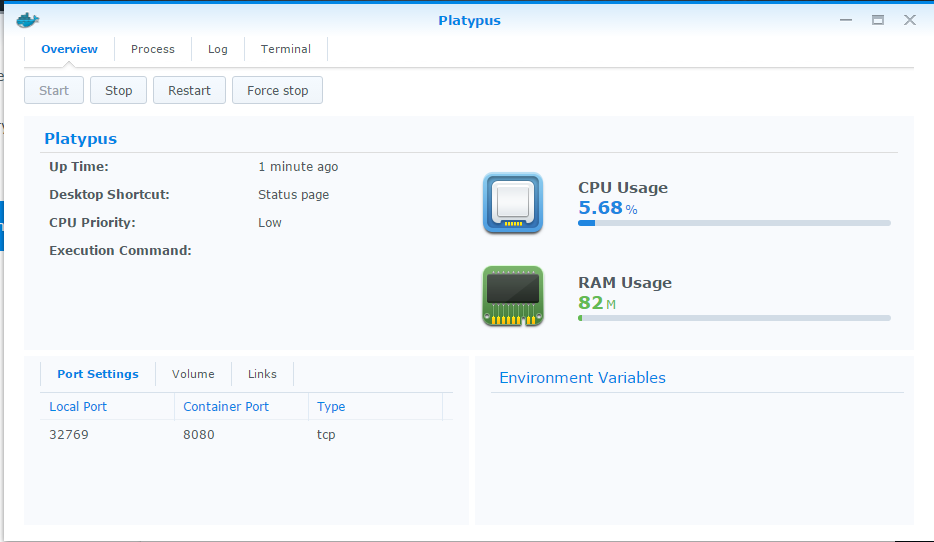Click the RAM usage progress bar
Viewport: 934px width, 542px height.
734,318
